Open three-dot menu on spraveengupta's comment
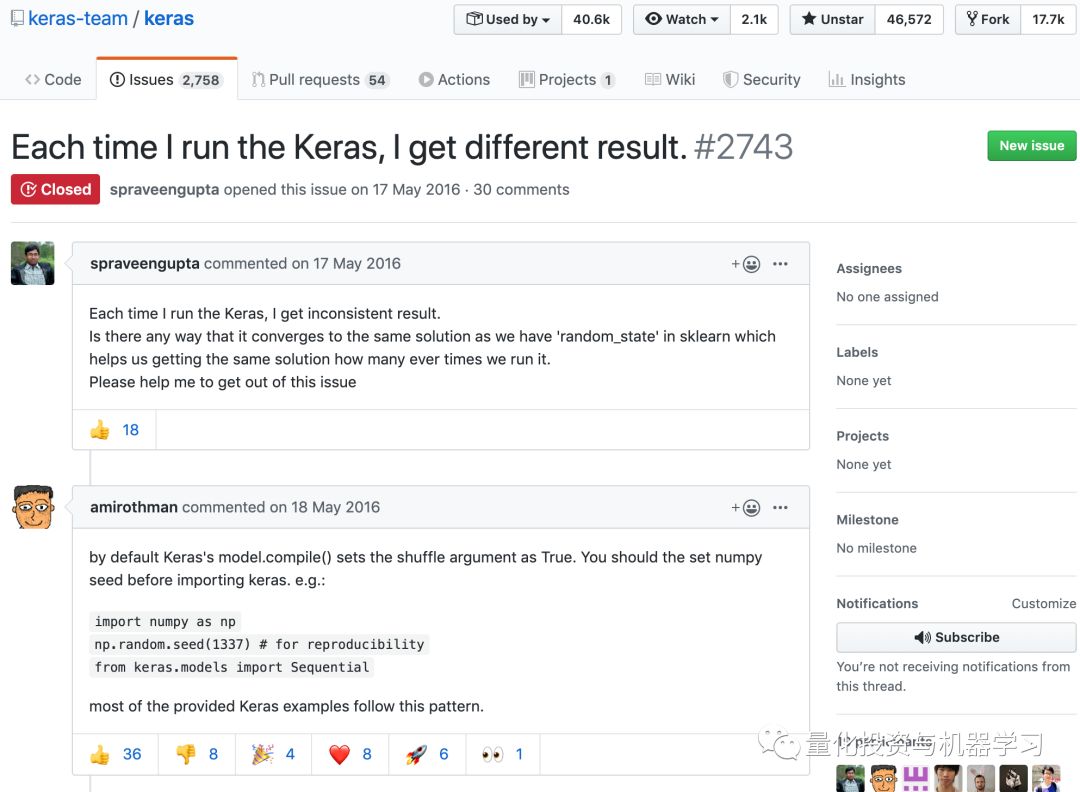The image size is (1080, 792). [x=780, y=264]
